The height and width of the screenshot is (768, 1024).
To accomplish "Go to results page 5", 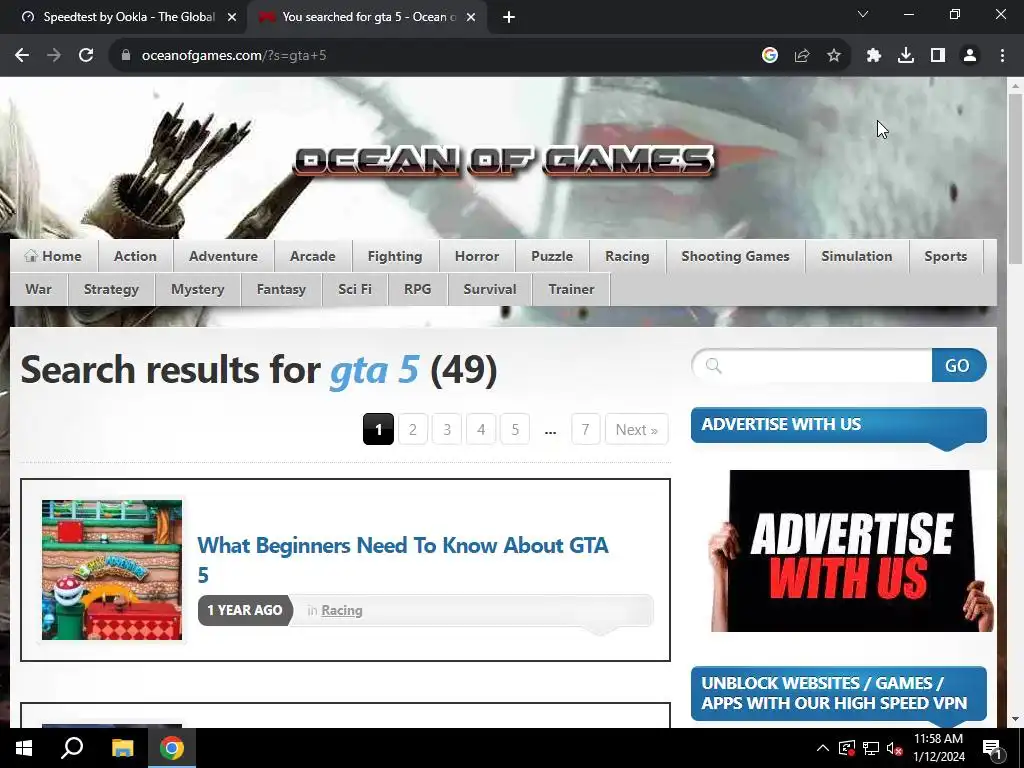I will [x=515, y=429].
